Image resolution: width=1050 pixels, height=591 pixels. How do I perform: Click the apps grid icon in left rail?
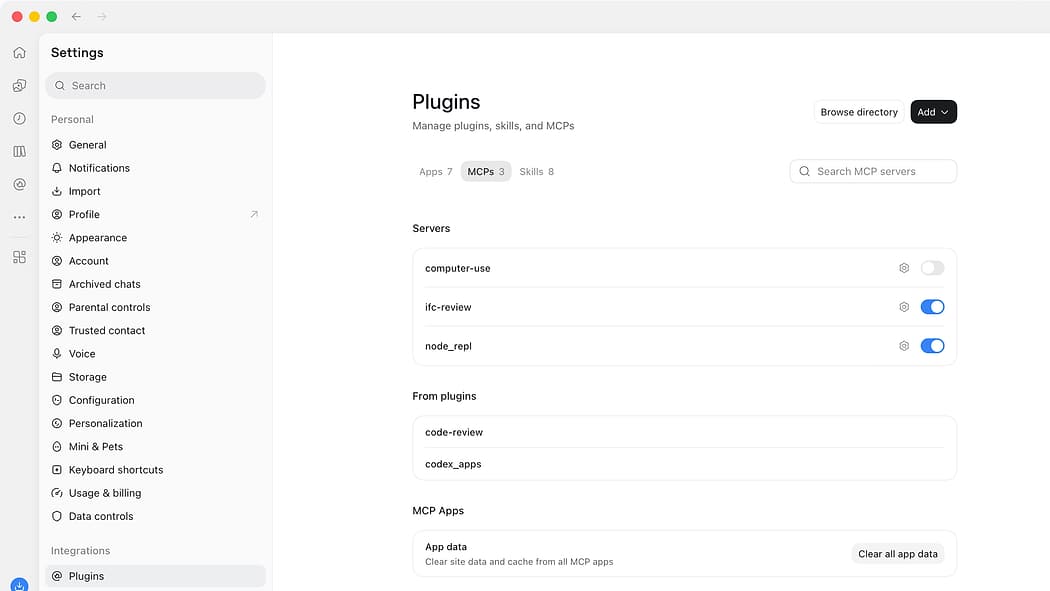coord(19,257)
